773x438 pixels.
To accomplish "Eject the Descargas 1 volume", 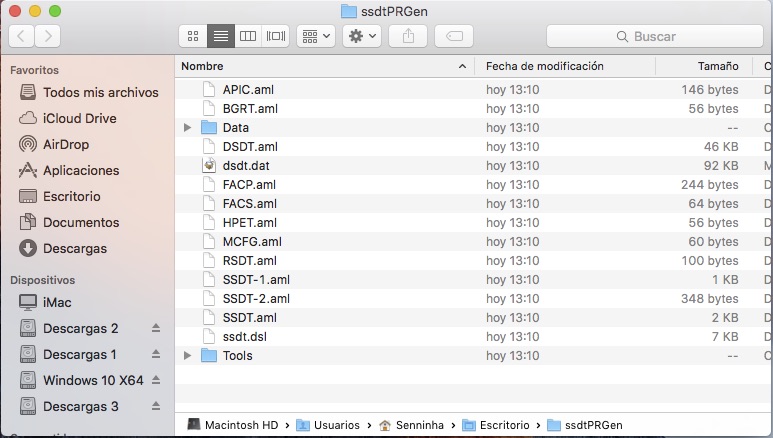I will 156,354.
